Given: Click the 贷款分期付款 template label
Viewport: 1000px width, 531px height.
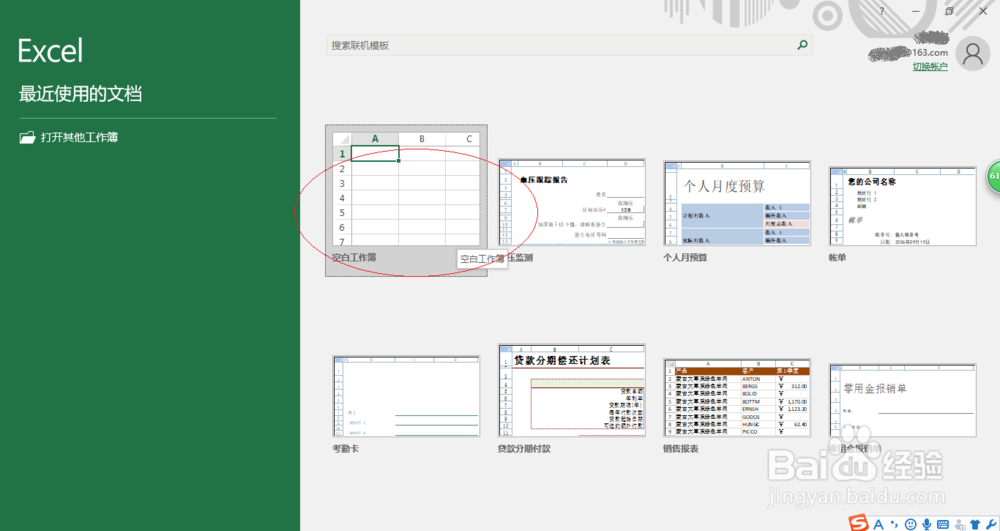Looking at the screenshot, I should tap(524, 449).
